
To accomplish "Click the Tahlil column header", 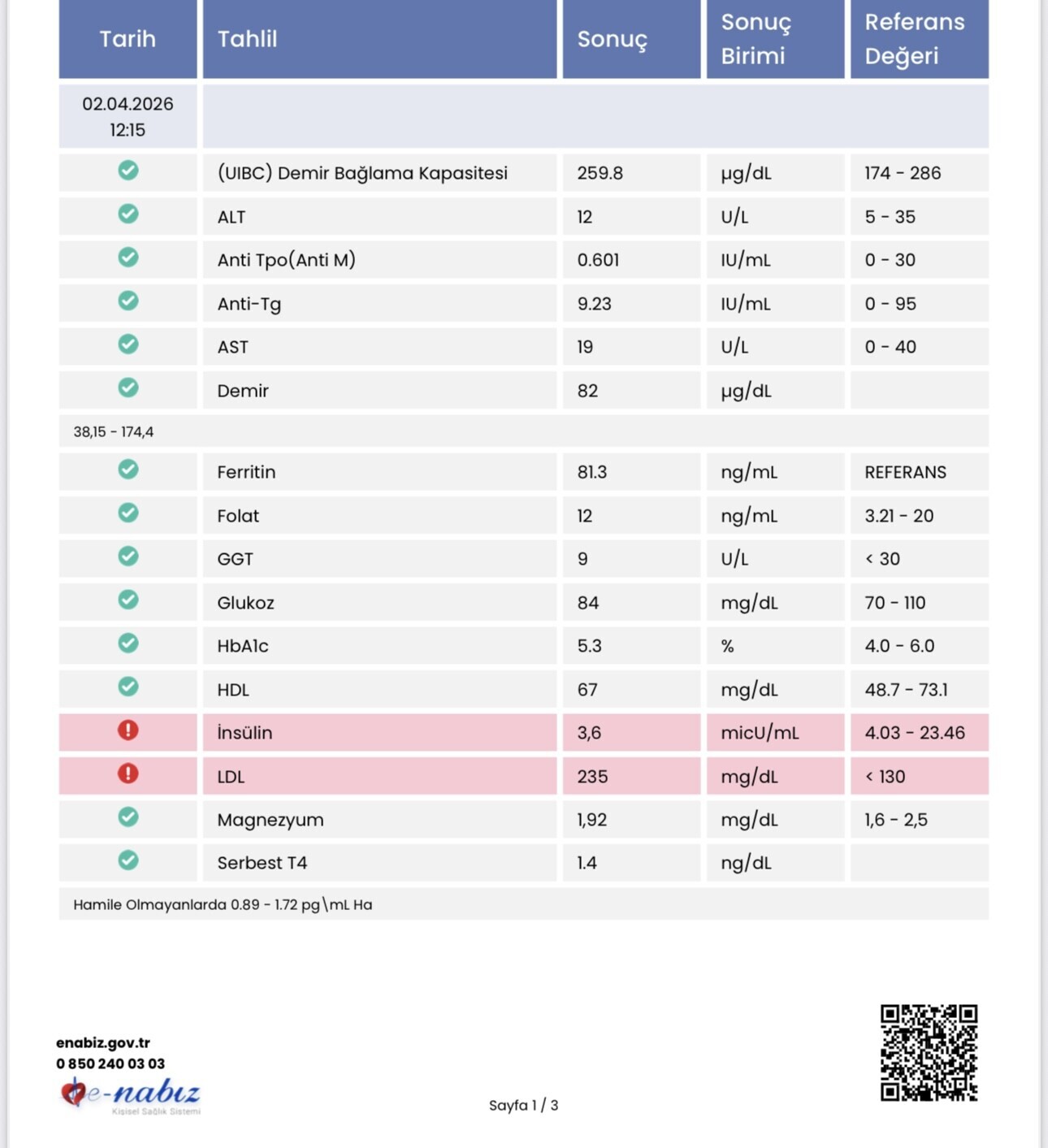I will (x=247, y=39).
